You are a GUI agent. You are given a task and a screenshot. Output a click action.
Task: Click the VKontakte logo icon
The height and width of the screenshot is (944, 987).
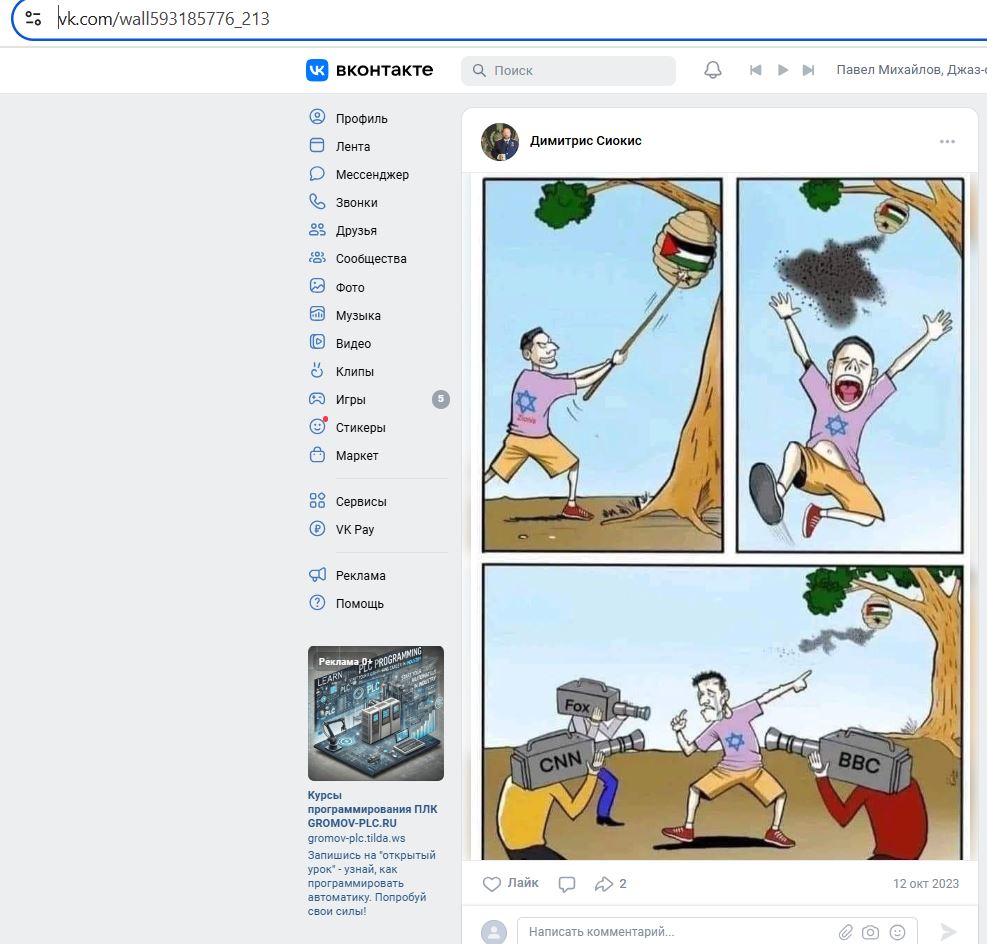(317, 70)
